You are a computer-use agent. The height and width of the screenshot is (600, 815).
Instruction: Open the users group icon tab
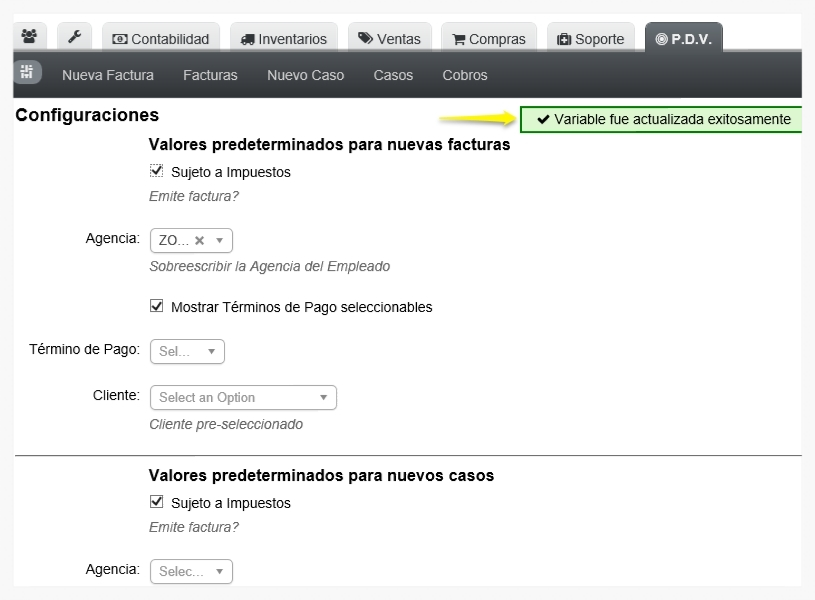[30, 37]
